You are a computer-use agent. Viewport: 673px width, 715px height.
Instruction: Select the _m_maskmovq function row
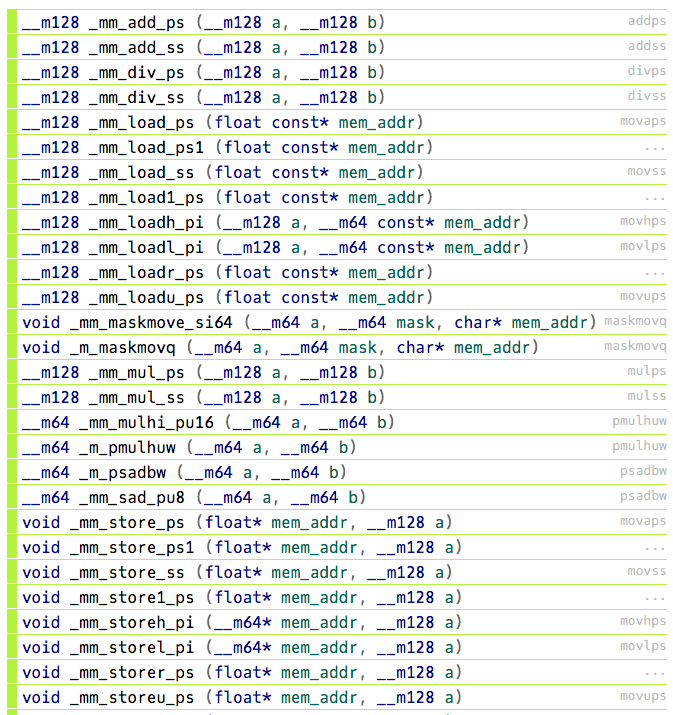pyautogui.click(x=337, y=347)
